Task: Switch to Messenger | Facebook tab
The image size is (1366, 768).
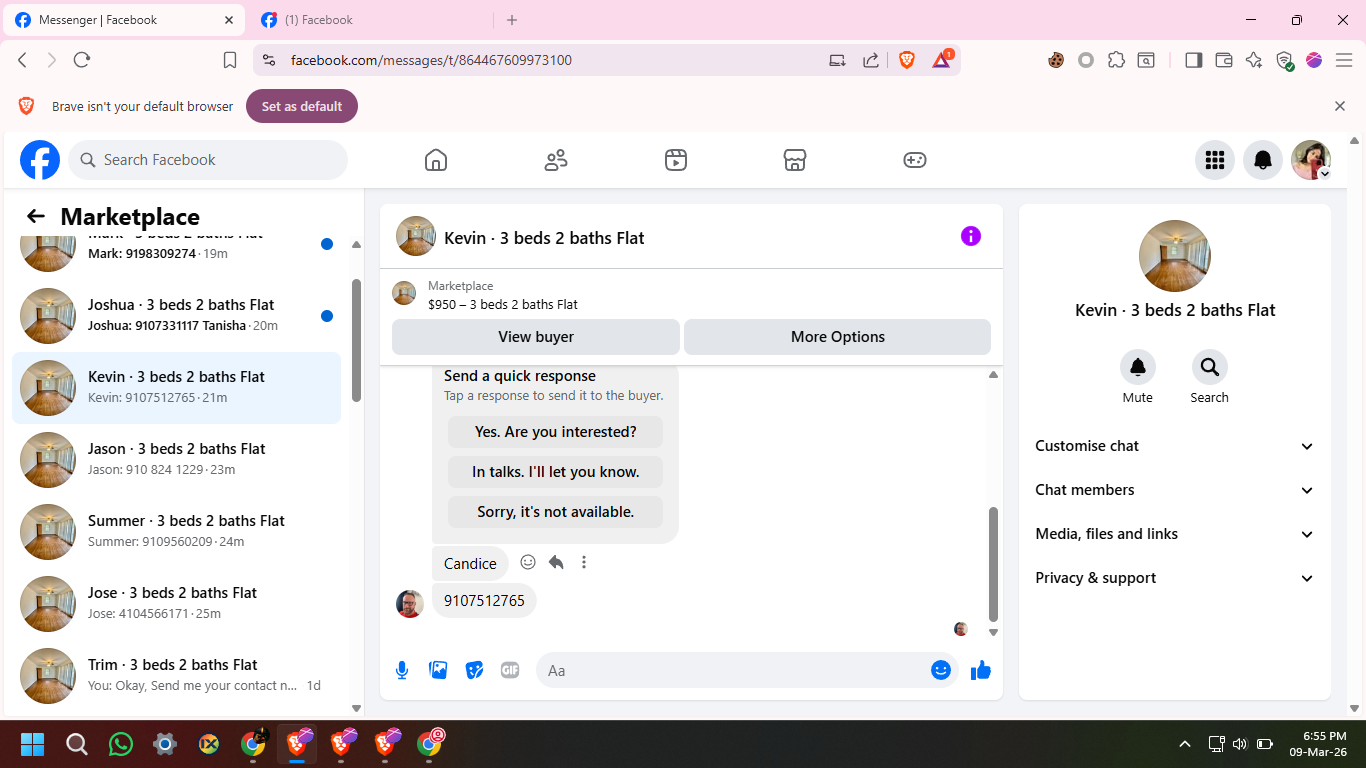Action: pos(125,20)
